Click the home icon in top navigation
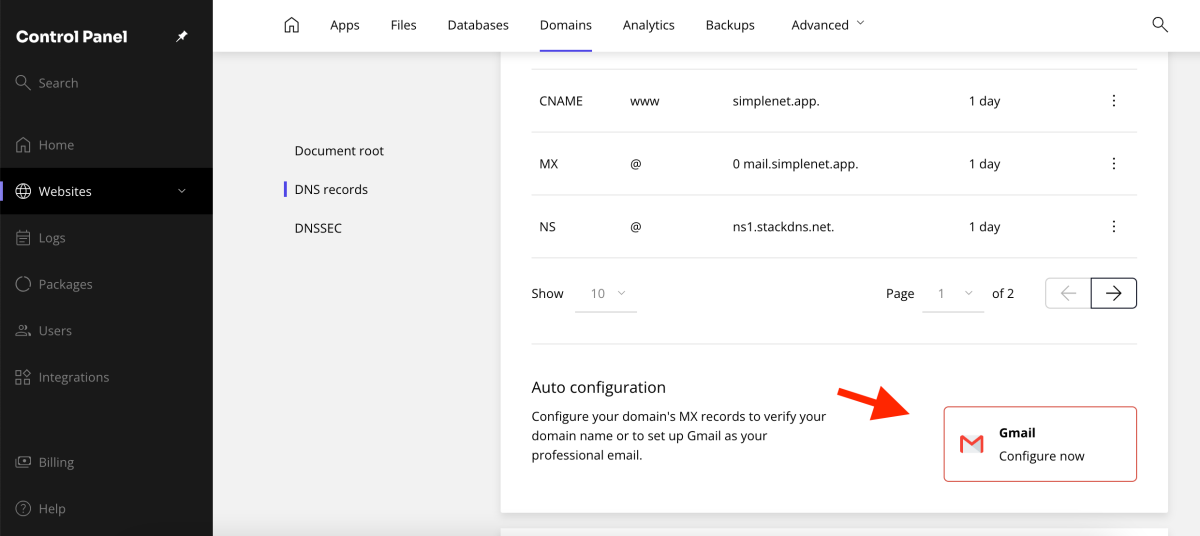 (x=292, y=25)
